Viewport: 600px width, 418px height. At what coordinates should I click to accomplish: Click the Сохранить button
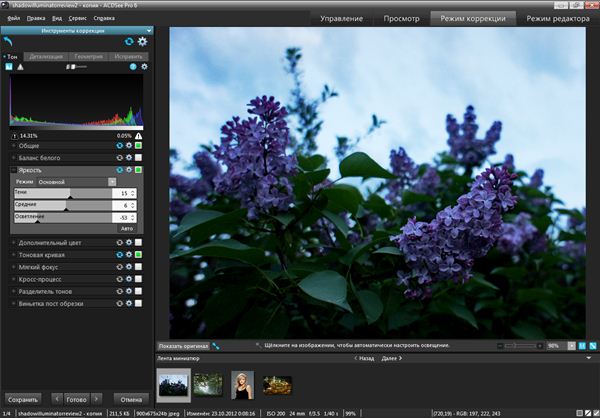click(24, 398)
